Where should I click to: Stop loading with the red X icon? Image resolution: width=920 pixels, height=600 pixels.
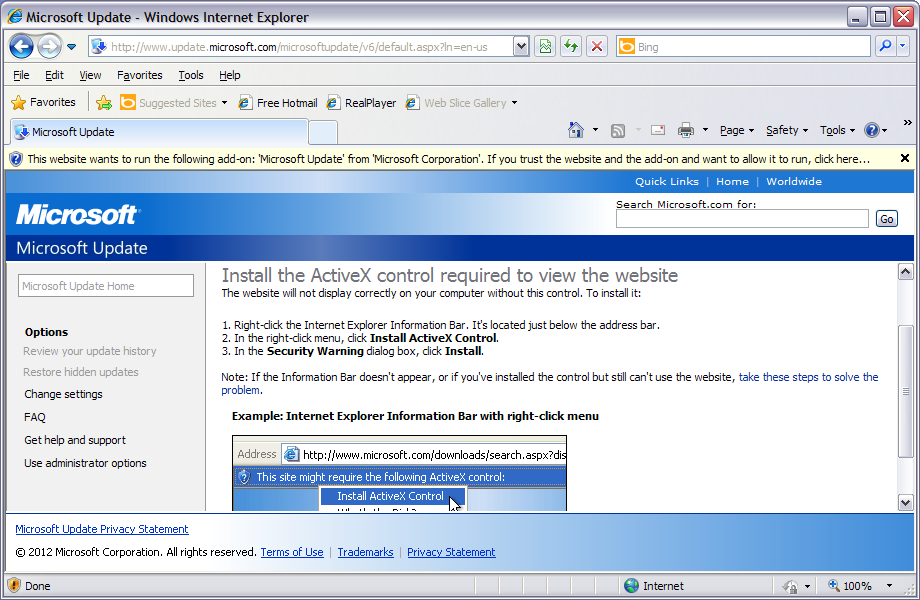(x=597, y=47)
